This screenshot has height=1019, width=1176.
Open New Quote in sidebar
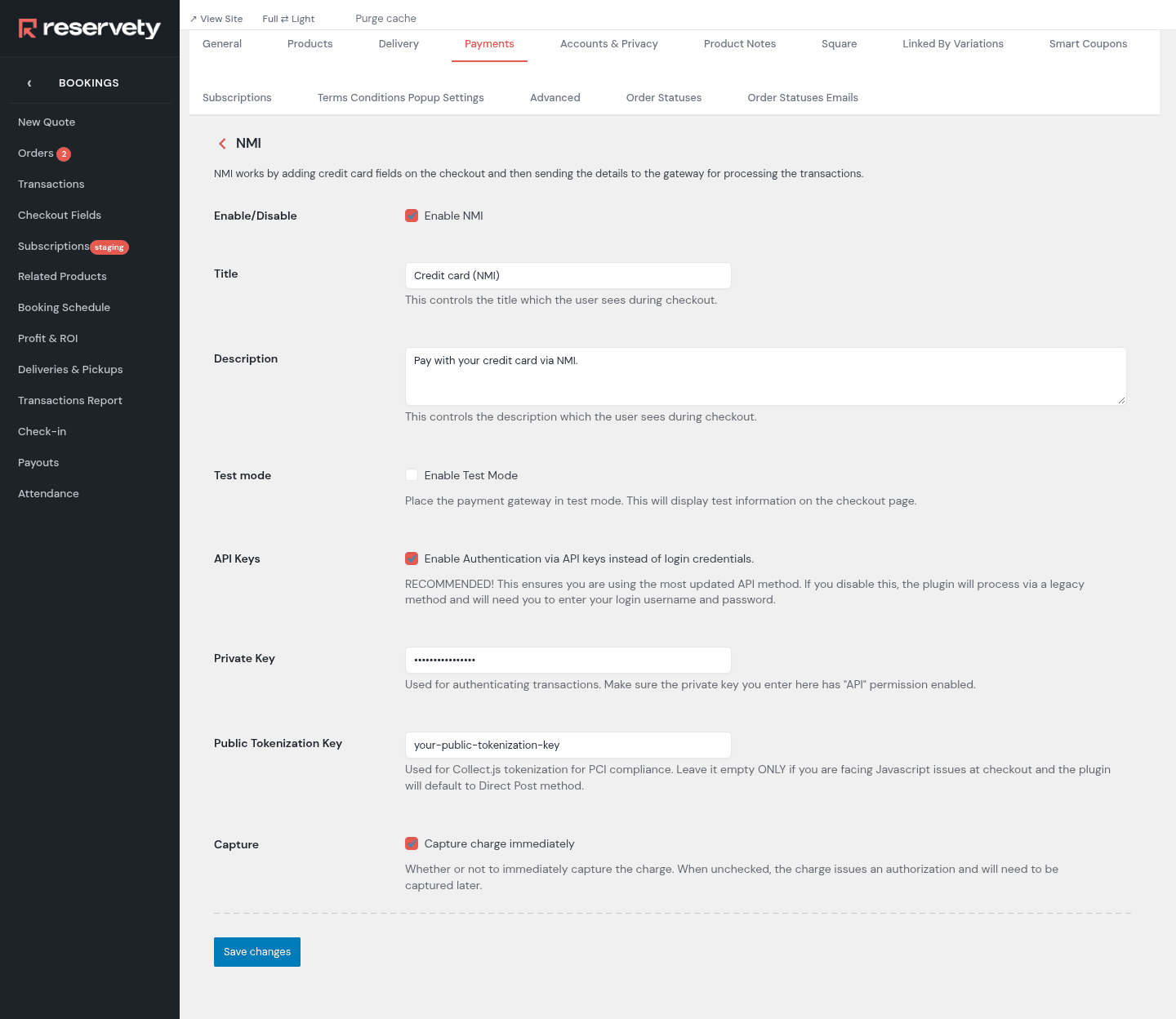(47, 122)
